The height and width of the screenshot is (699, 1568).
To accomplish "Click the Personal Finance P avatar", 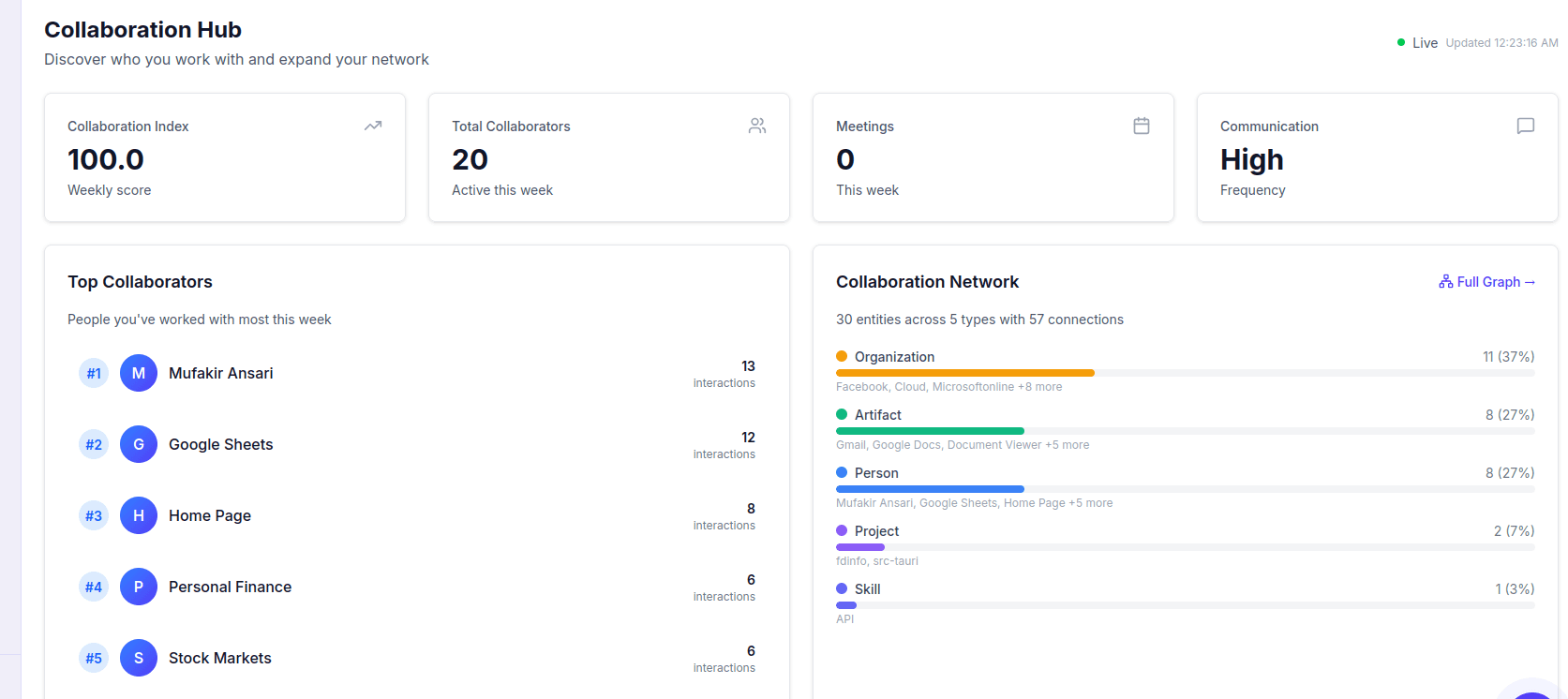I will coord(139,587).
